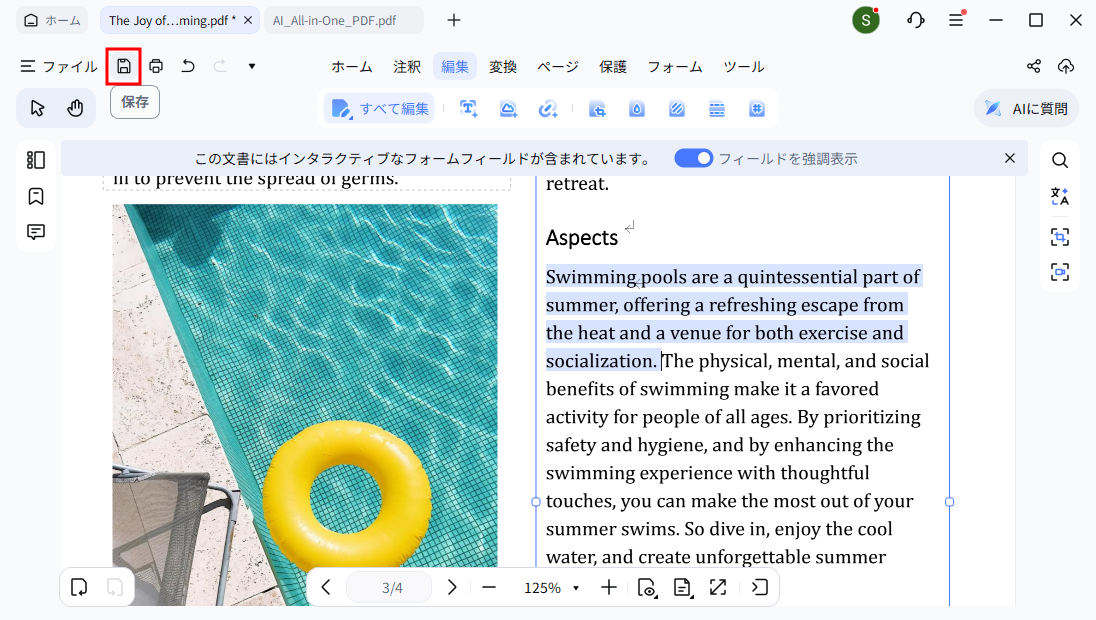
Task: Open the page thumbnails panel
Action: tap(35, 159)
